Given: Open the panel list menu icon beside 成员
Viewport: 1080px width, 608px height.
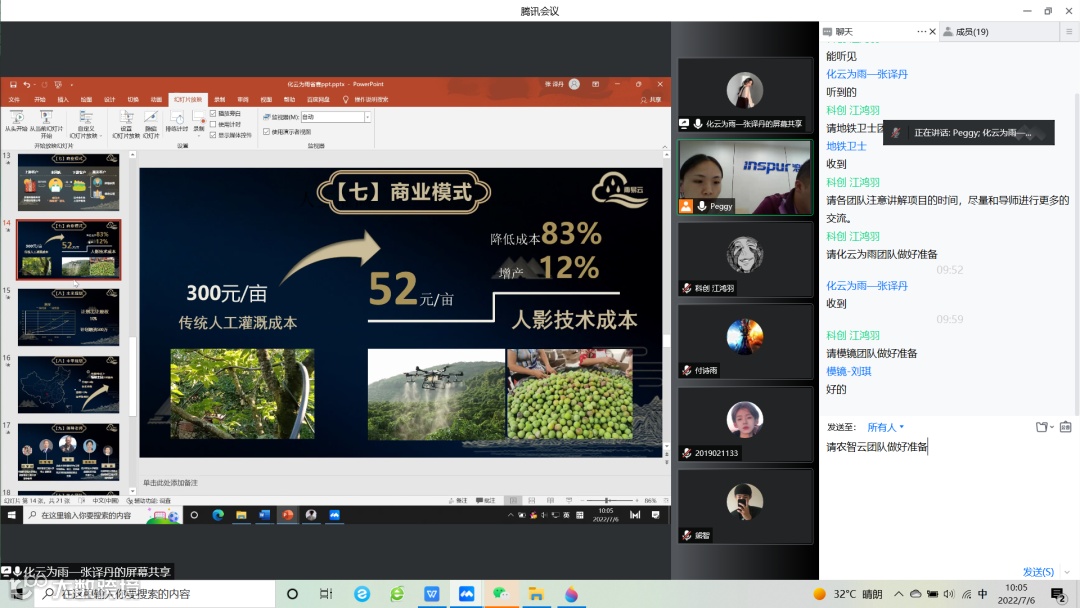Looking at the screenshot, I should coord(1069,32).
